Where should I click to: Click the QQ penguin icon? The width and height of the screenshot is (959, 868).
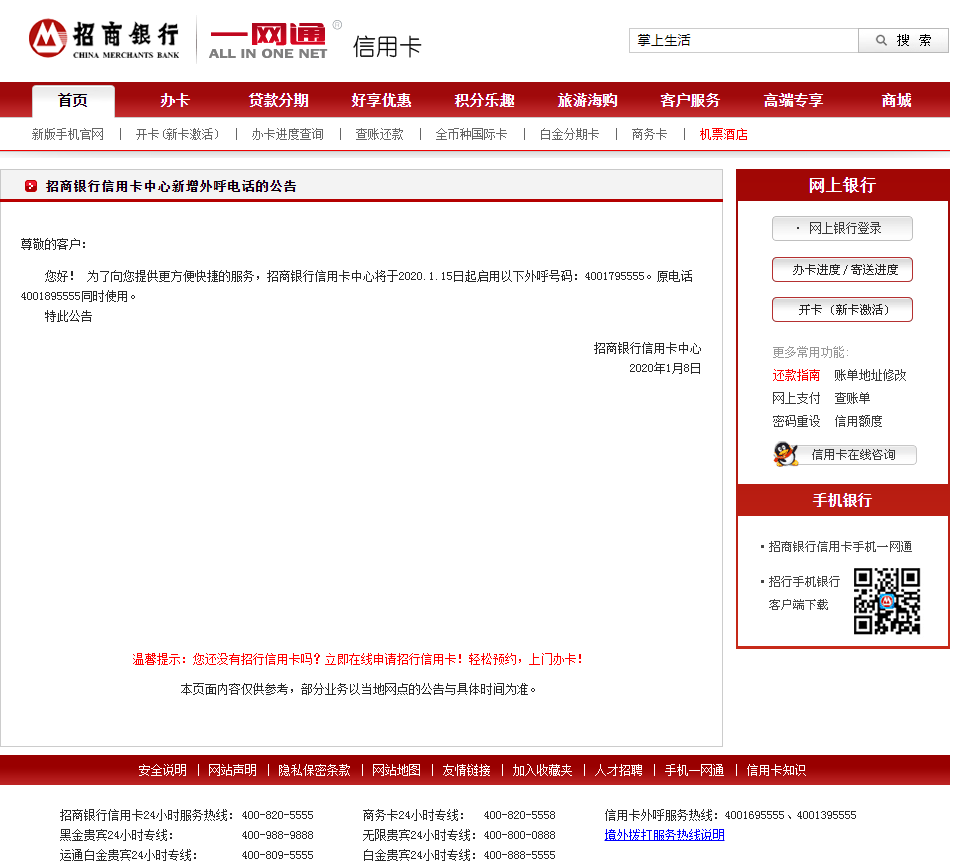coord(785,454)
